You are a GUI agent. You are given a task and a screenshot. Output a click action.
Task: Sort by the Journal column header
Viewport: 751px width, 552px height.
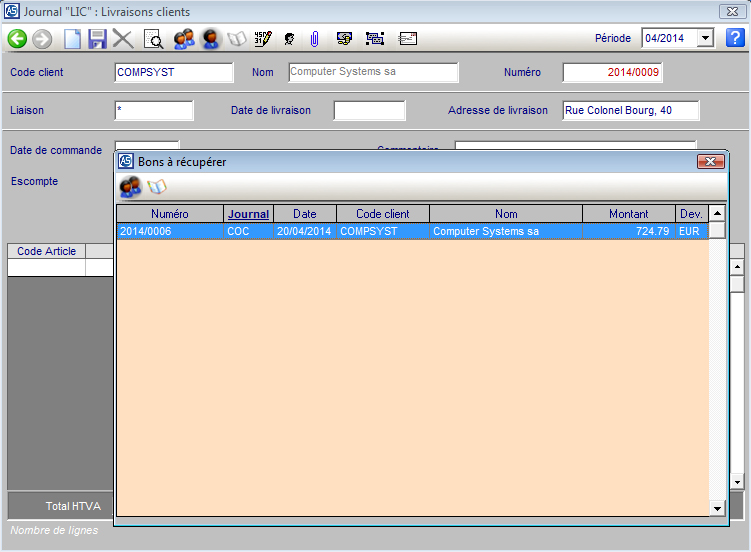tap(248, 214)
